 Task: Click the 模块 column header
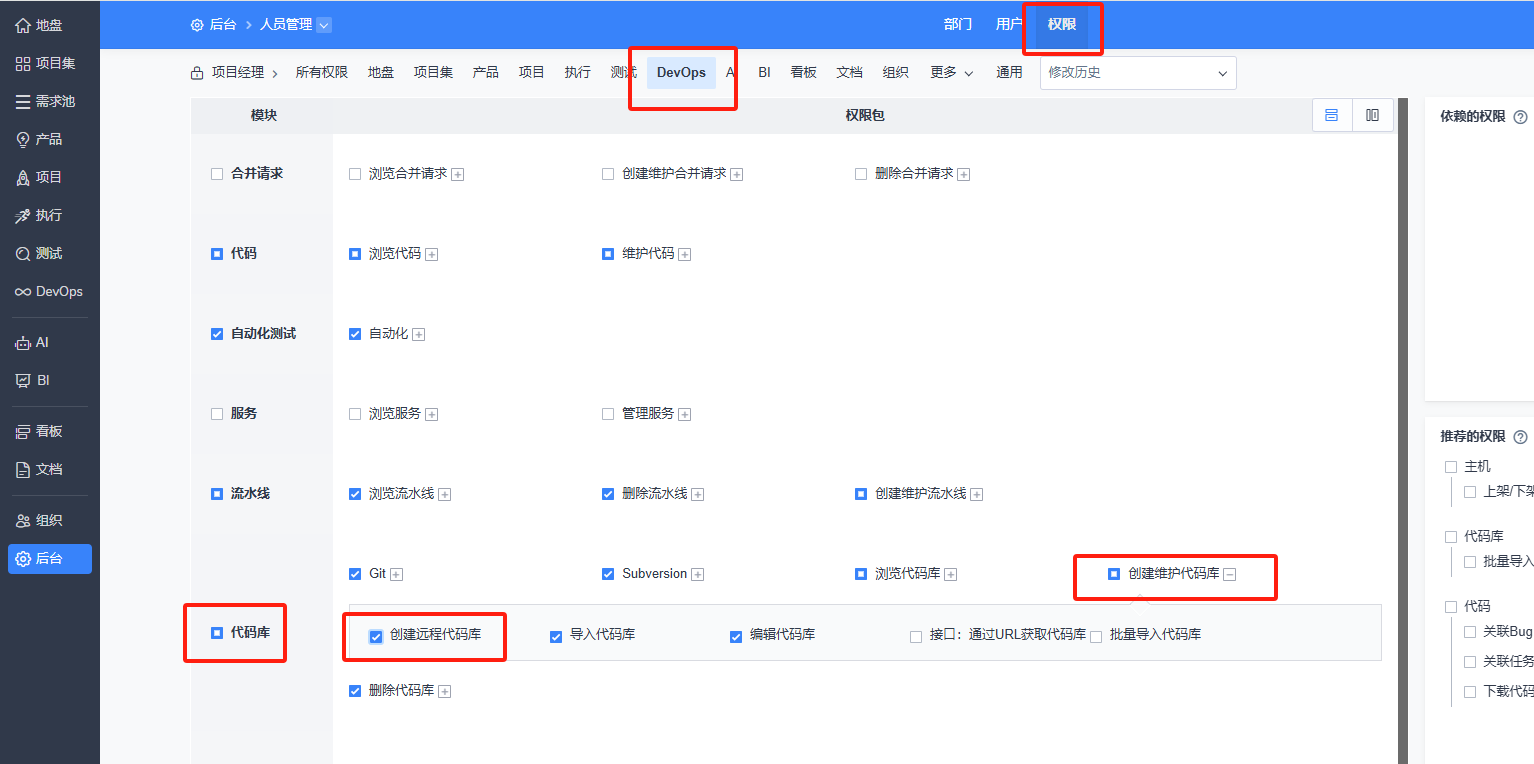(264, 116)
